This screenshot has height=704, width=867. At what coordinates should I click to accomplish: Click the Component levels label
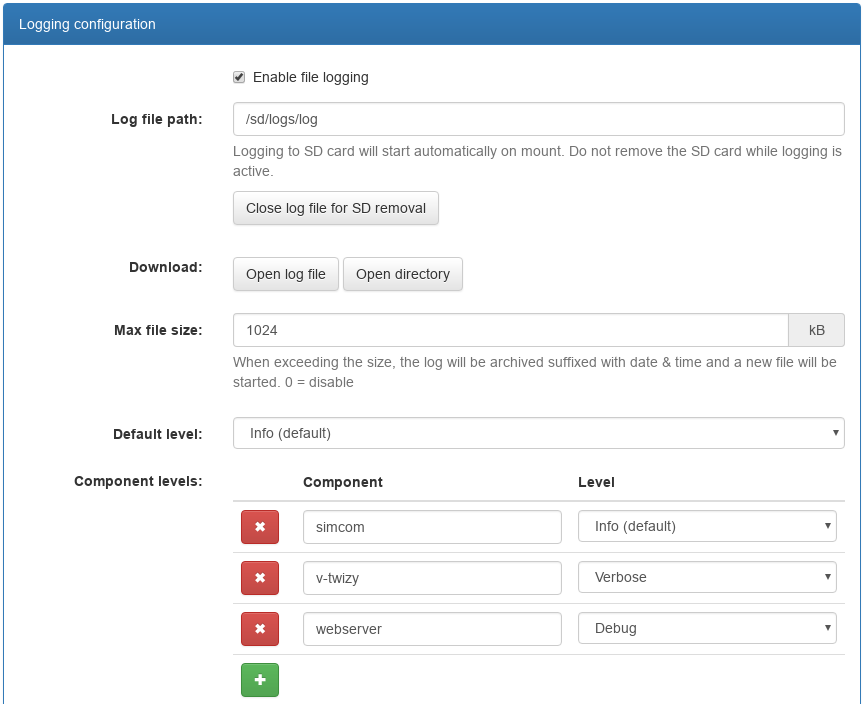(x=138, y=481)
